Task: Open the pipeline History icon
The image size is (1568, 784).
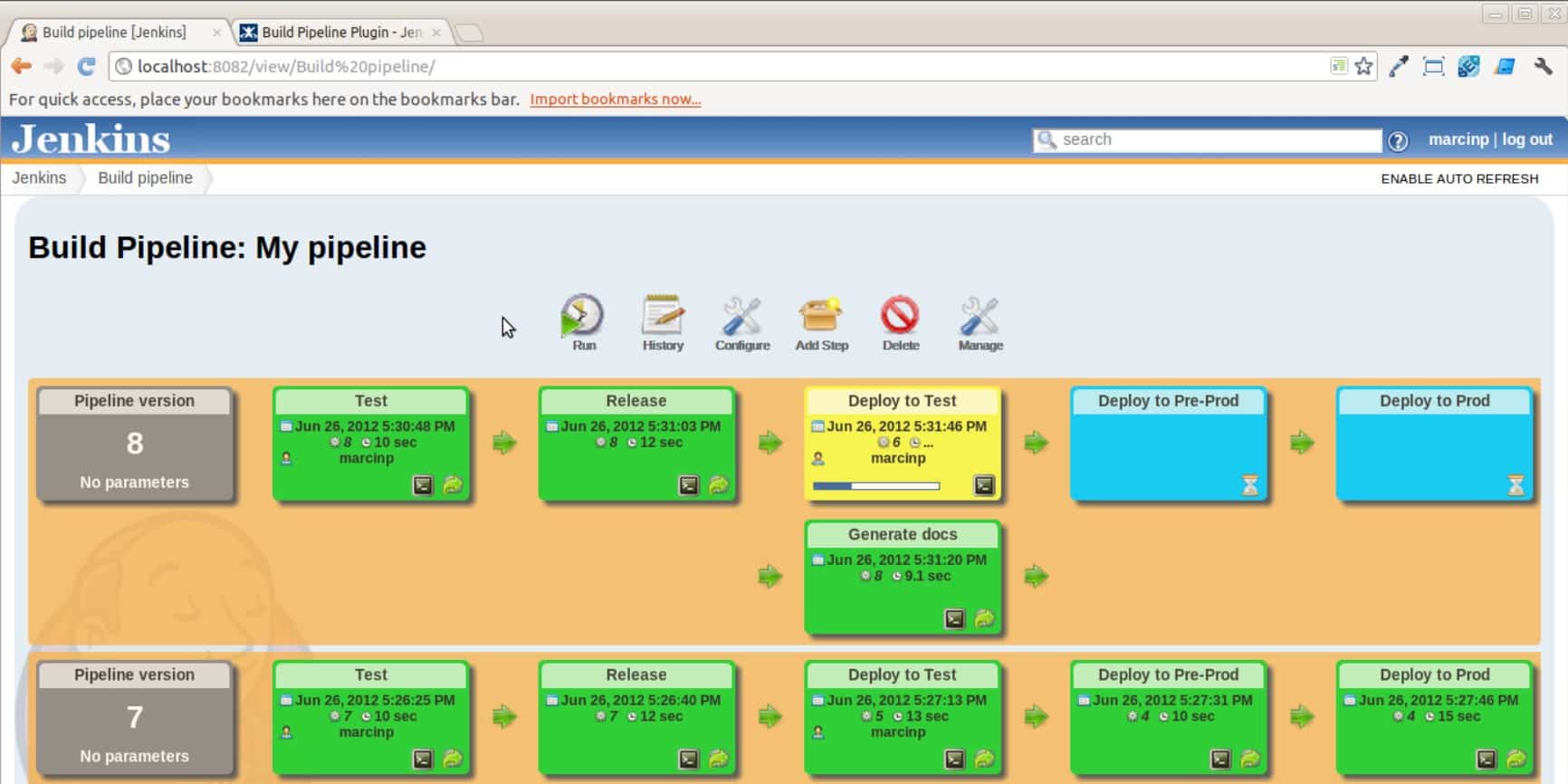Action: 663,317
